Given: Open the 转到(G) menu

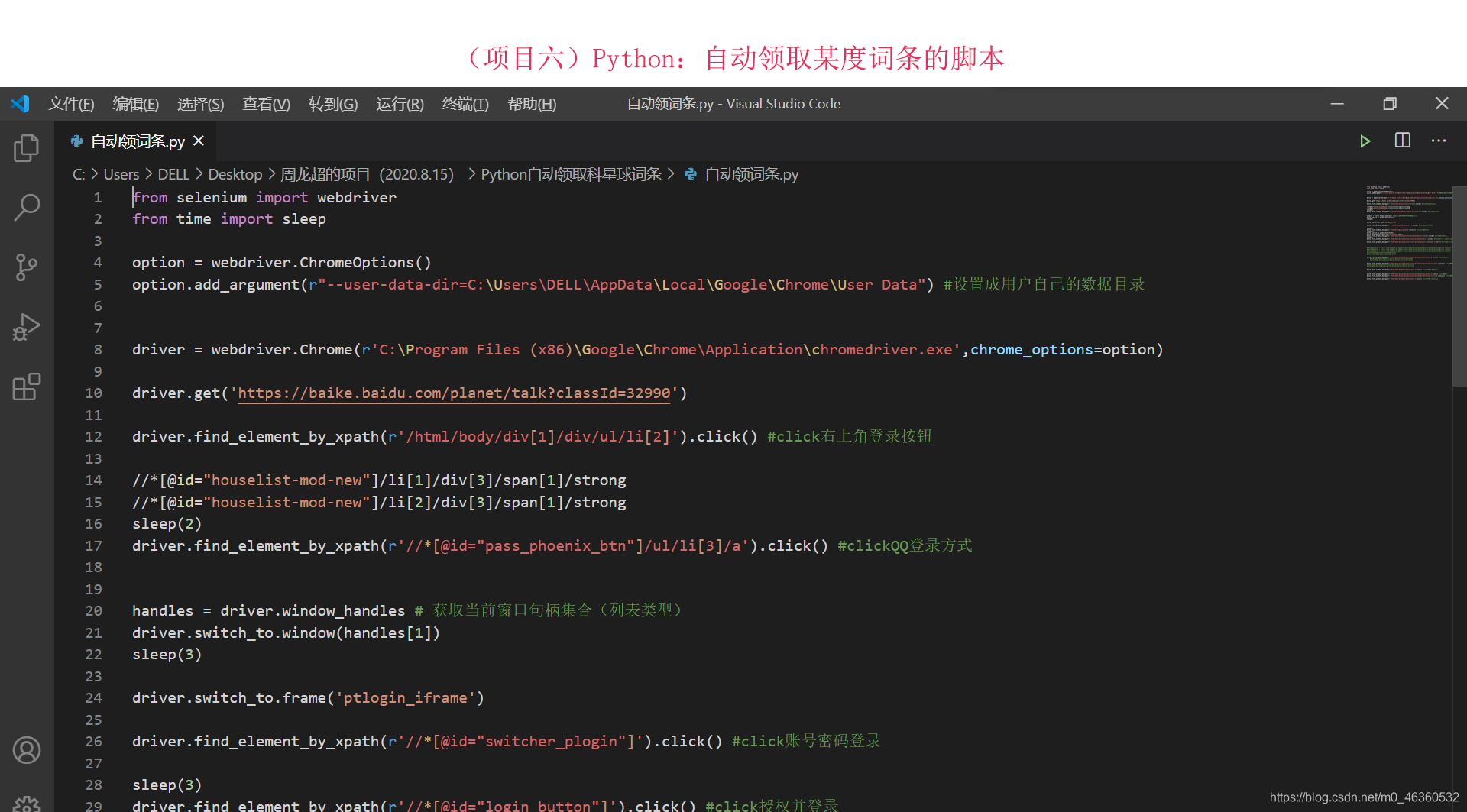Looking at the screenshot, I should point(333,104).
